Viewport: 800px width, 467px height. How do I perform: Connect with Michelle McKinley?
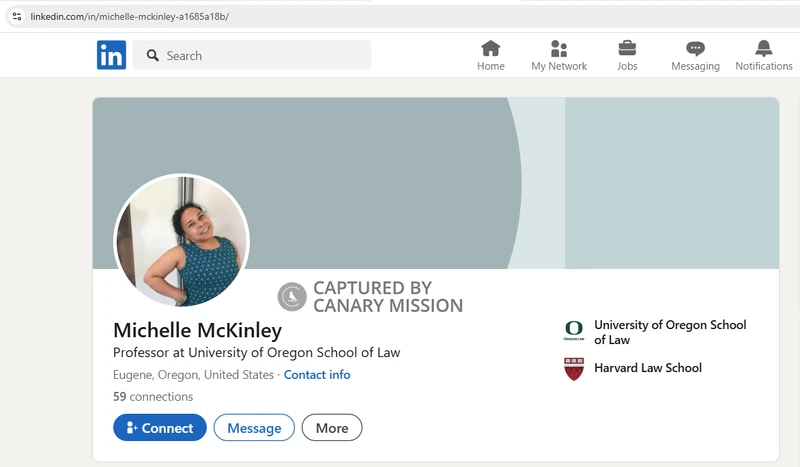pos(160,428)
